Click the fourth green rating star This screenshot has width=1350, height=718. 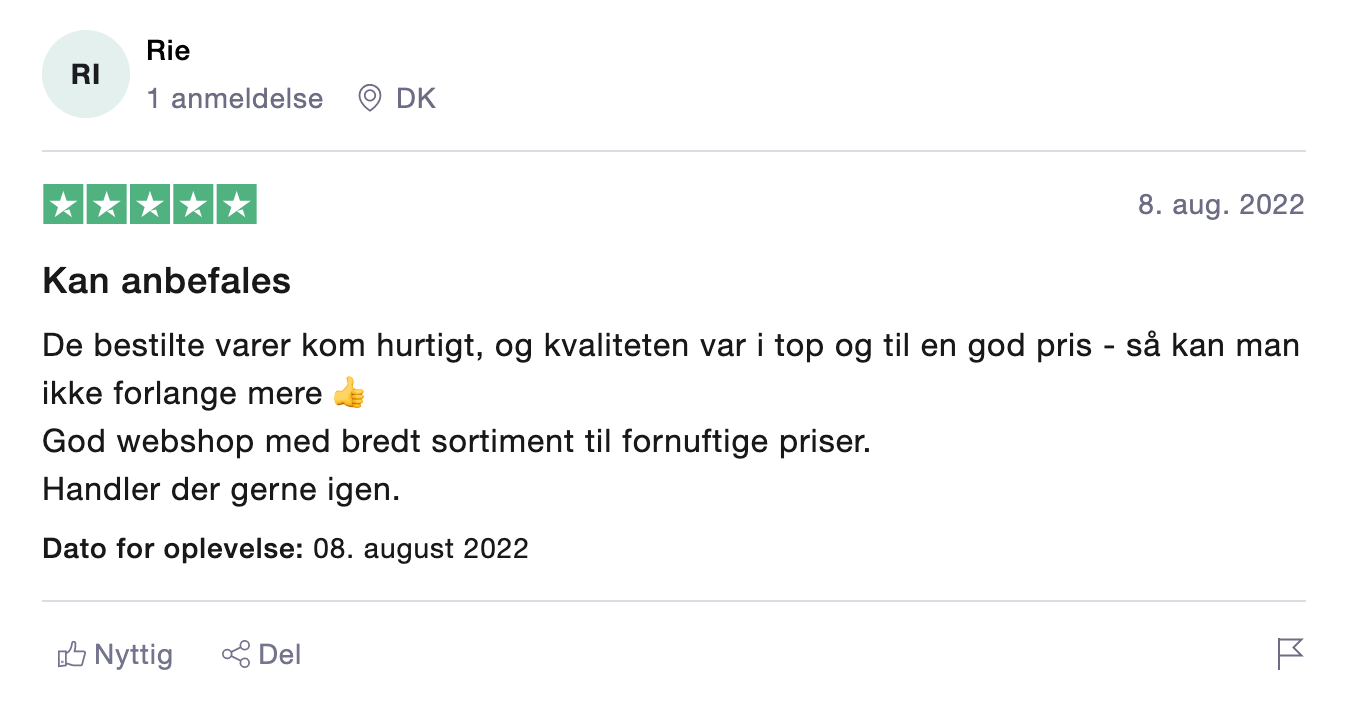pos(193,205)
